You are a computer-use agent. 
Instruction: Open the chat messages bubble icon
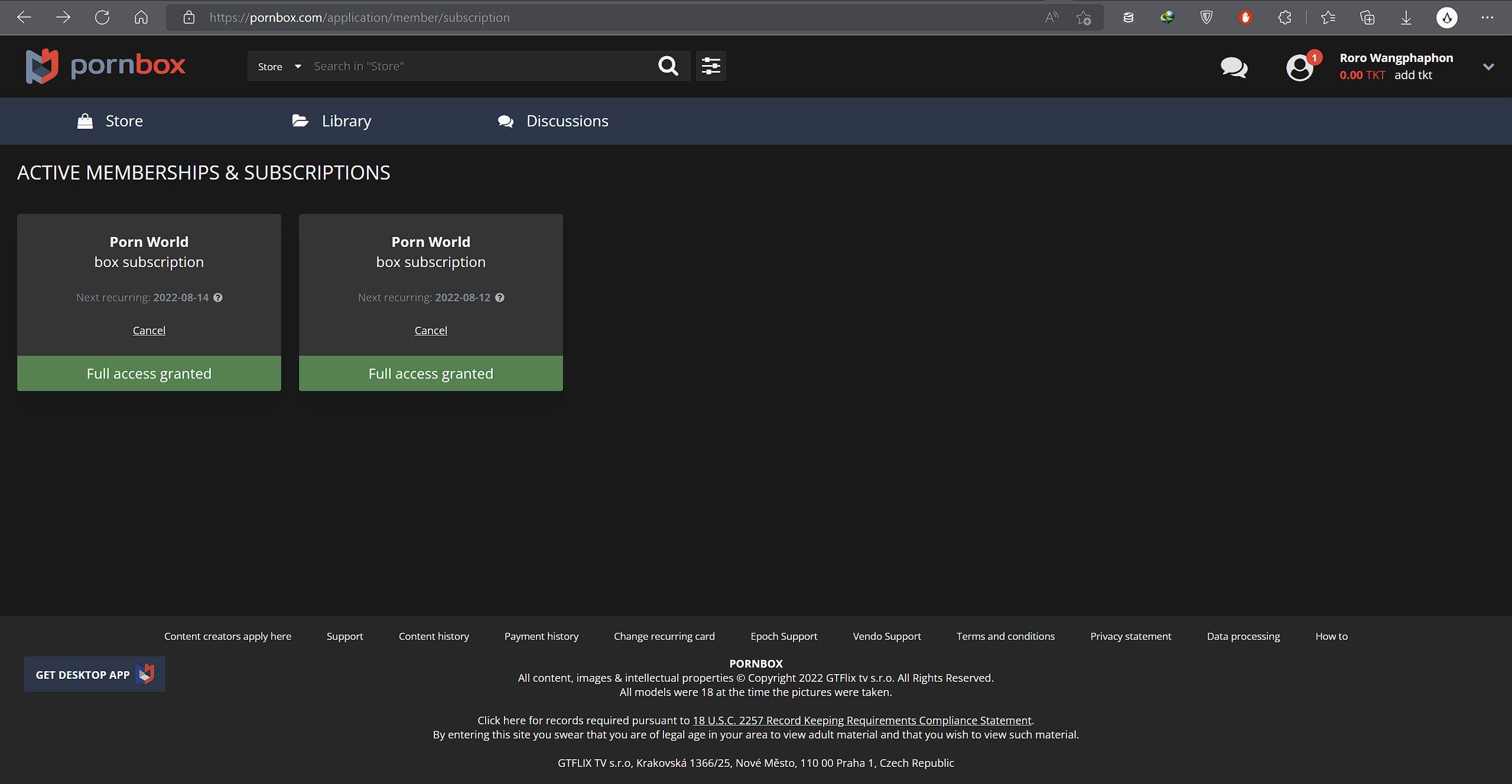[1234, 67]
